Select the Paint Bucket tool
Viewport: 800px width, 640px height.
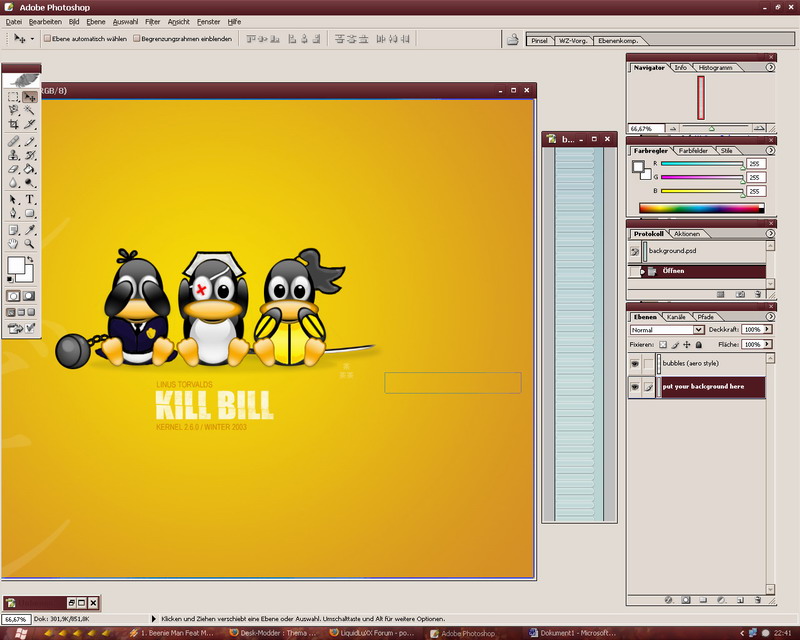[30, 169]
